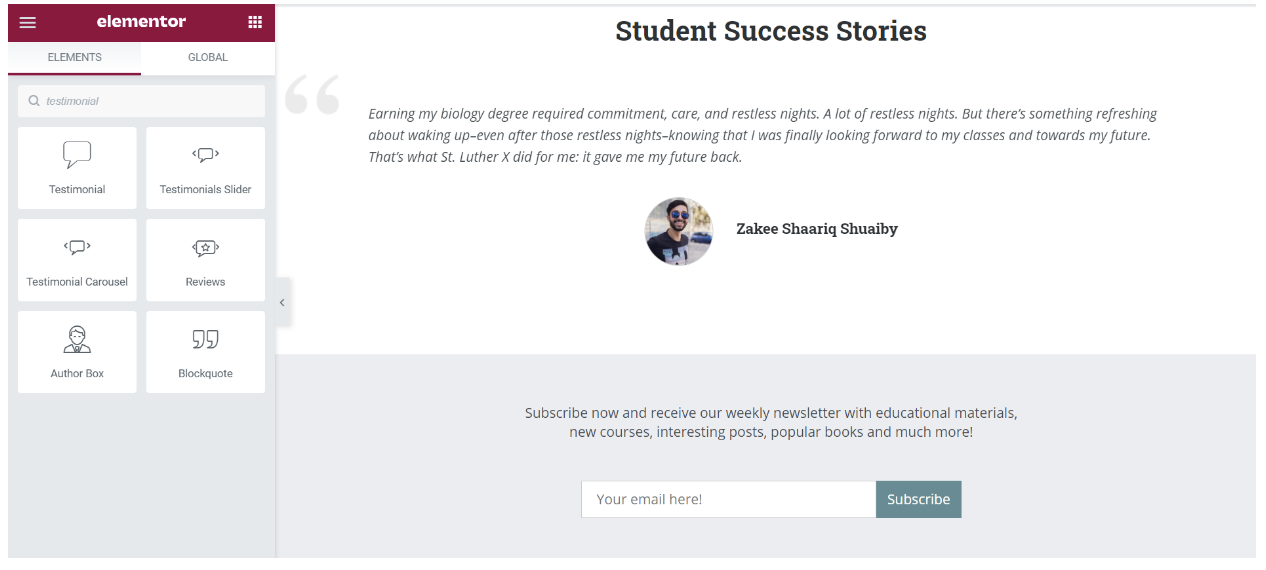Viewport: 1266px width, 570px height.
Task: Collapse the Elementor side panel
Action: (283, 302)
